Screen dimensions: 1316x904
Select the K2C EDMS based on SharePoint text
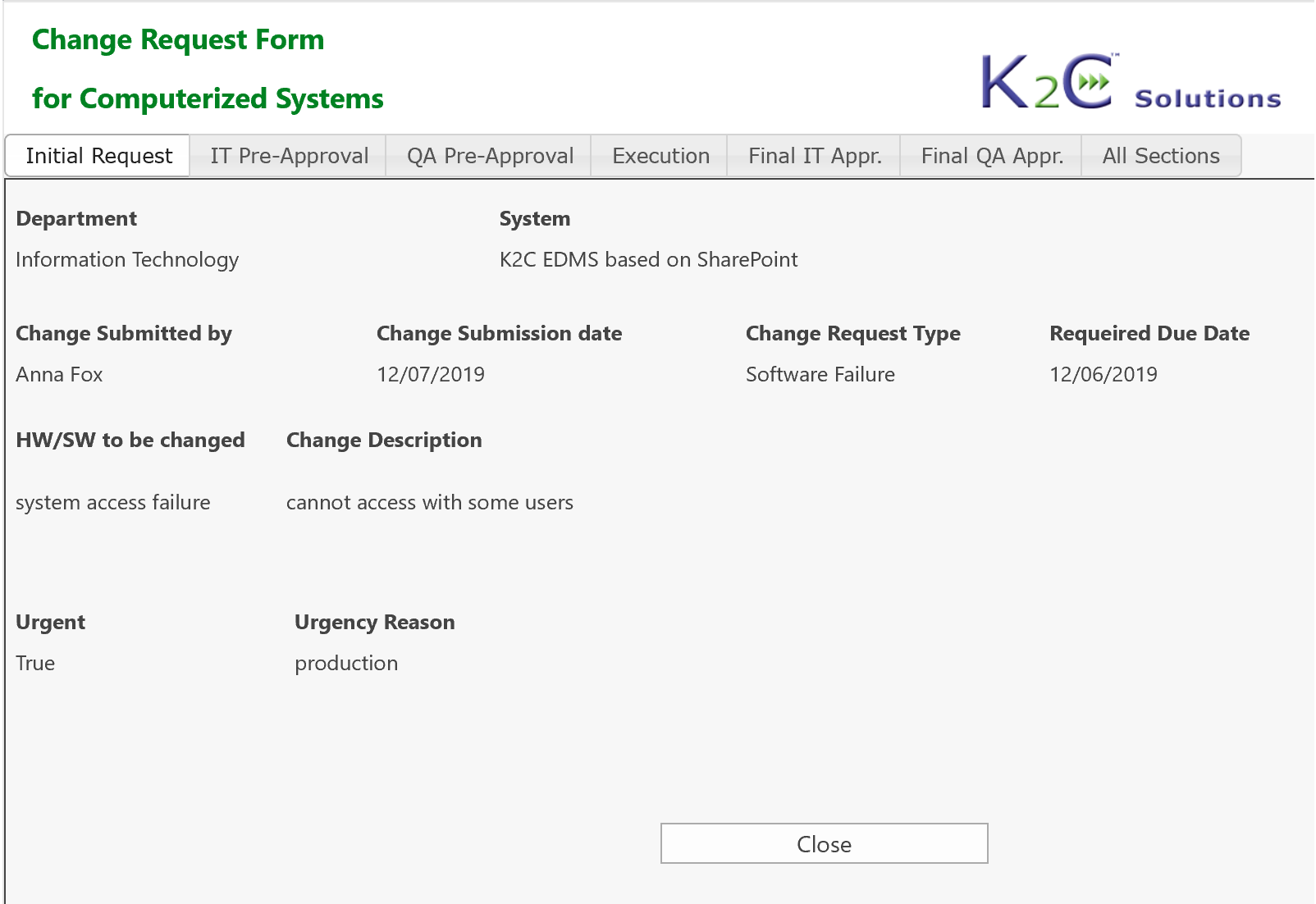click(x=648, y=260)
